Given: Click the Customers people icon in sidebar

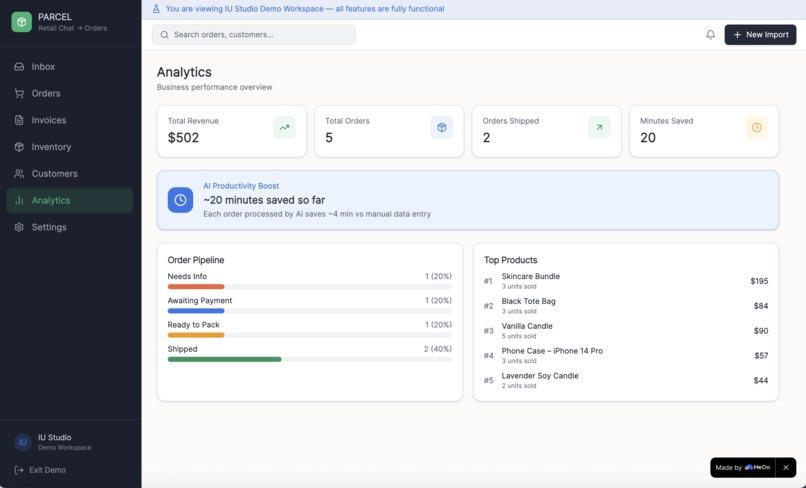Looking at the screenshot, I should pos(19,173).
